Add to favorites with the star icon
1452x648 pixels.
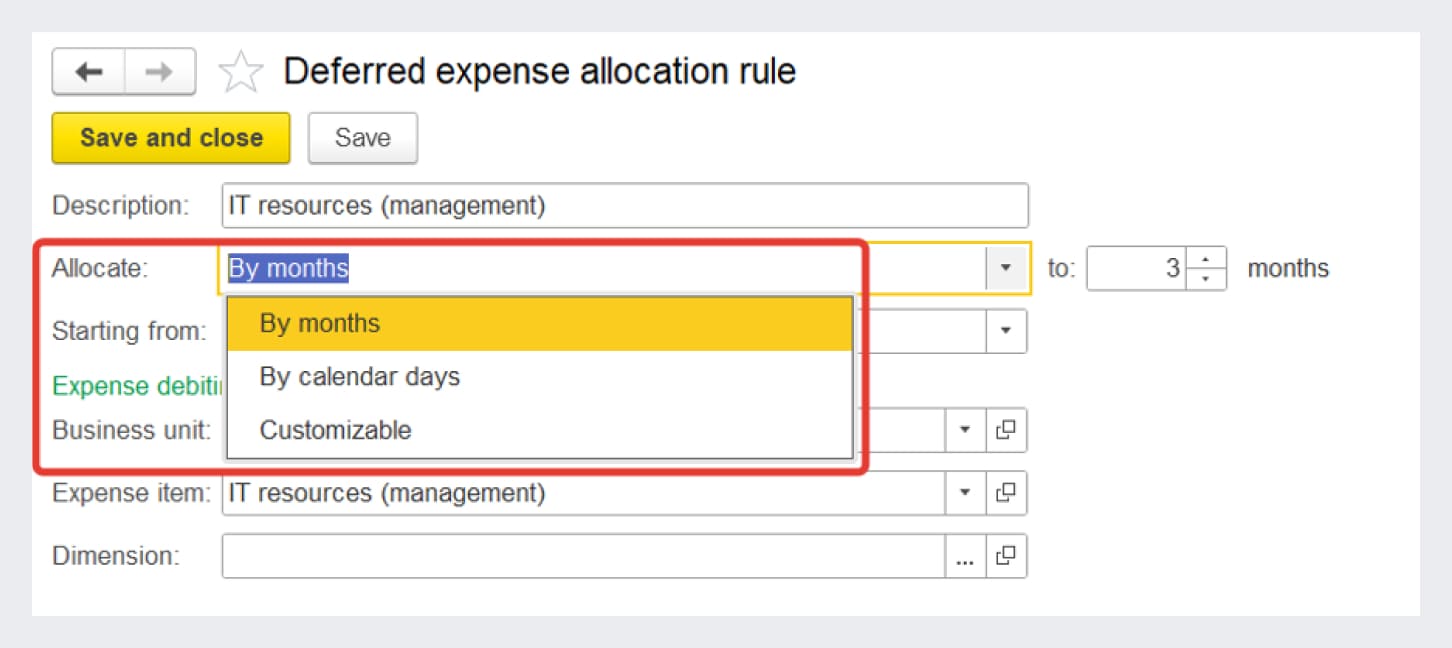(x=241, y=73)
